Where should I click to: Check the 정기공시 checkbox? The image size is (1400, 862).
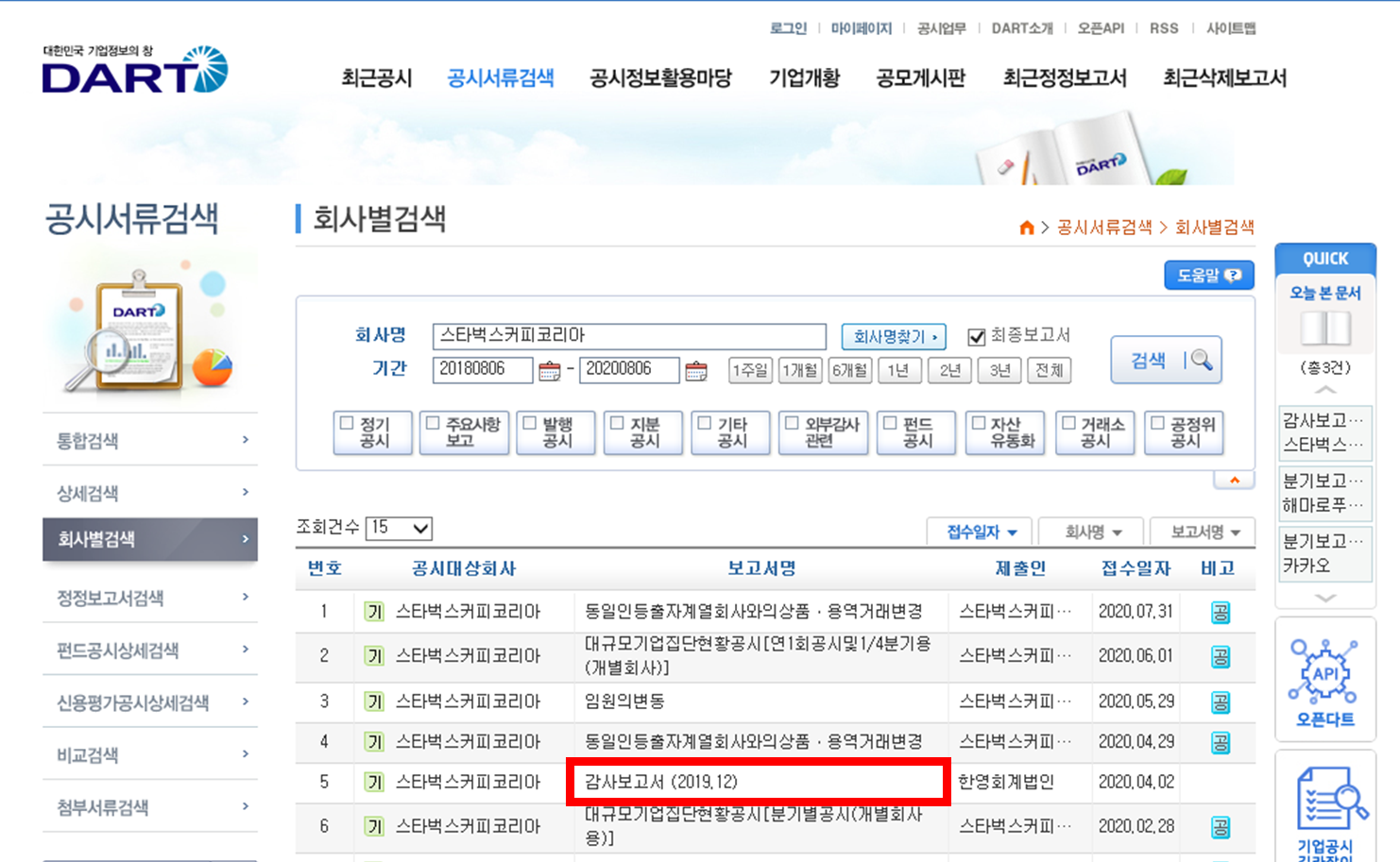tap(347, 423)
